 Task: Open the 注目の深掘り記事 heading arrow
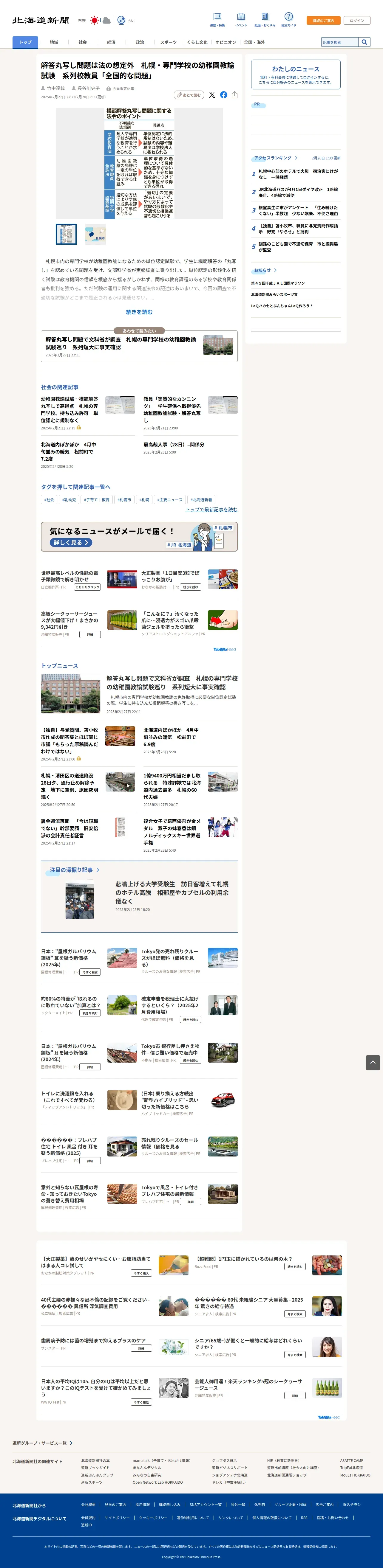pyautogui.click(x=98, y=870)
